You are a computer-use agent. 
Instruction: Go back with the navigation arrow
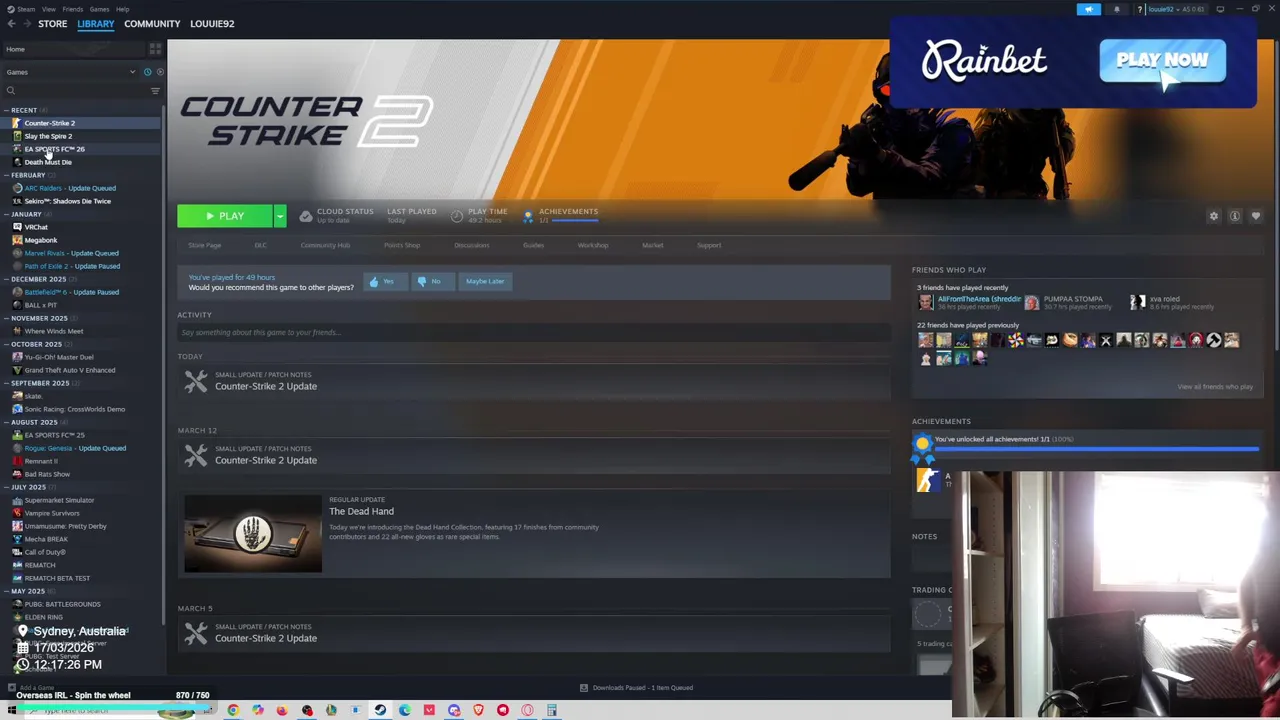[12, 23]
